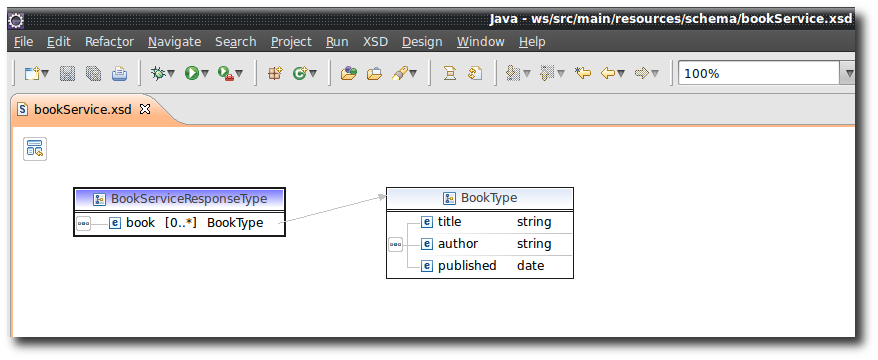Open the Run menu
Screen dimensions: 878x360
(x=337, y=41)
